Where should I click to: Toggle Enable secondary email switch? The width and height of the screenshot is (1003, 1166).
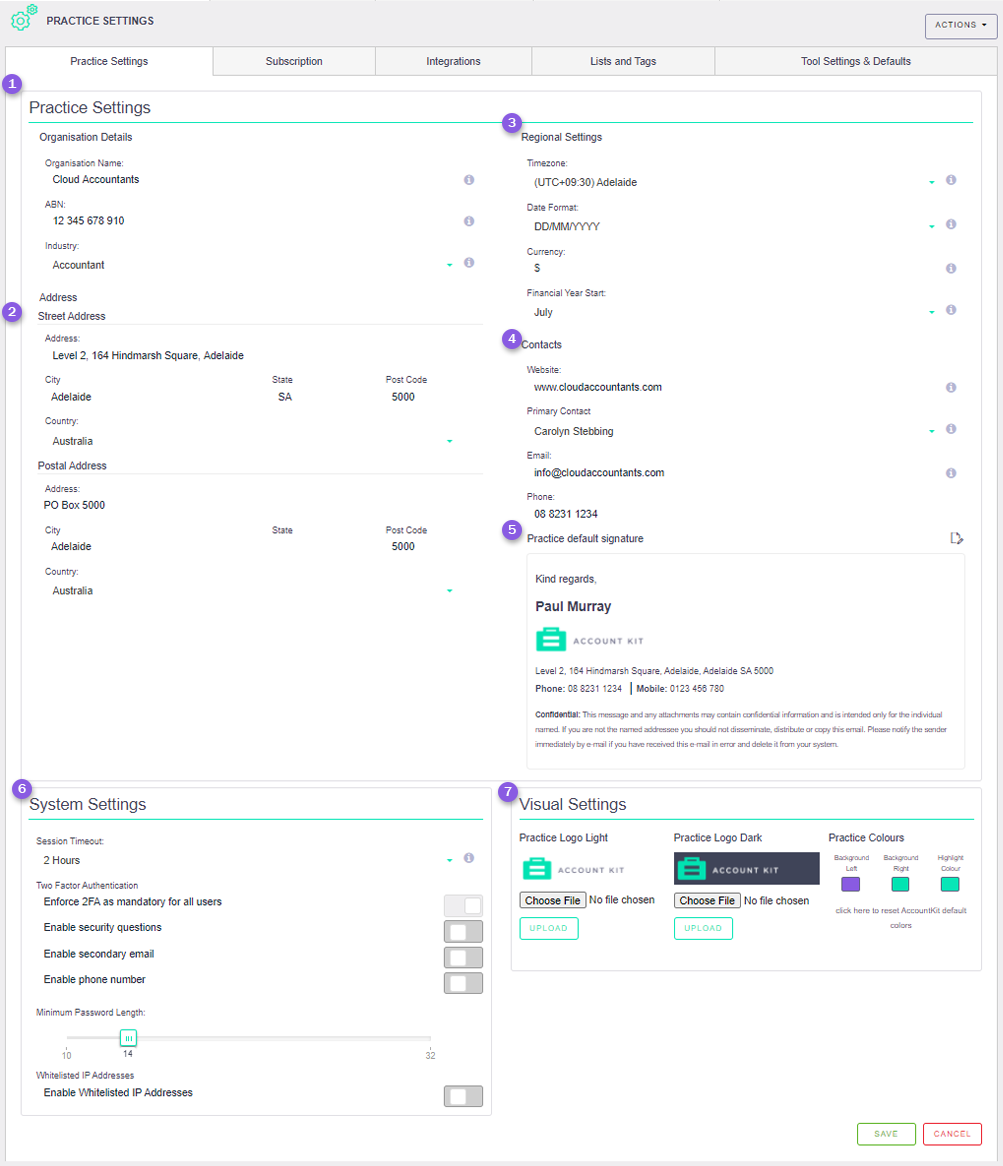pyautogui.click(x=463, y=957)
